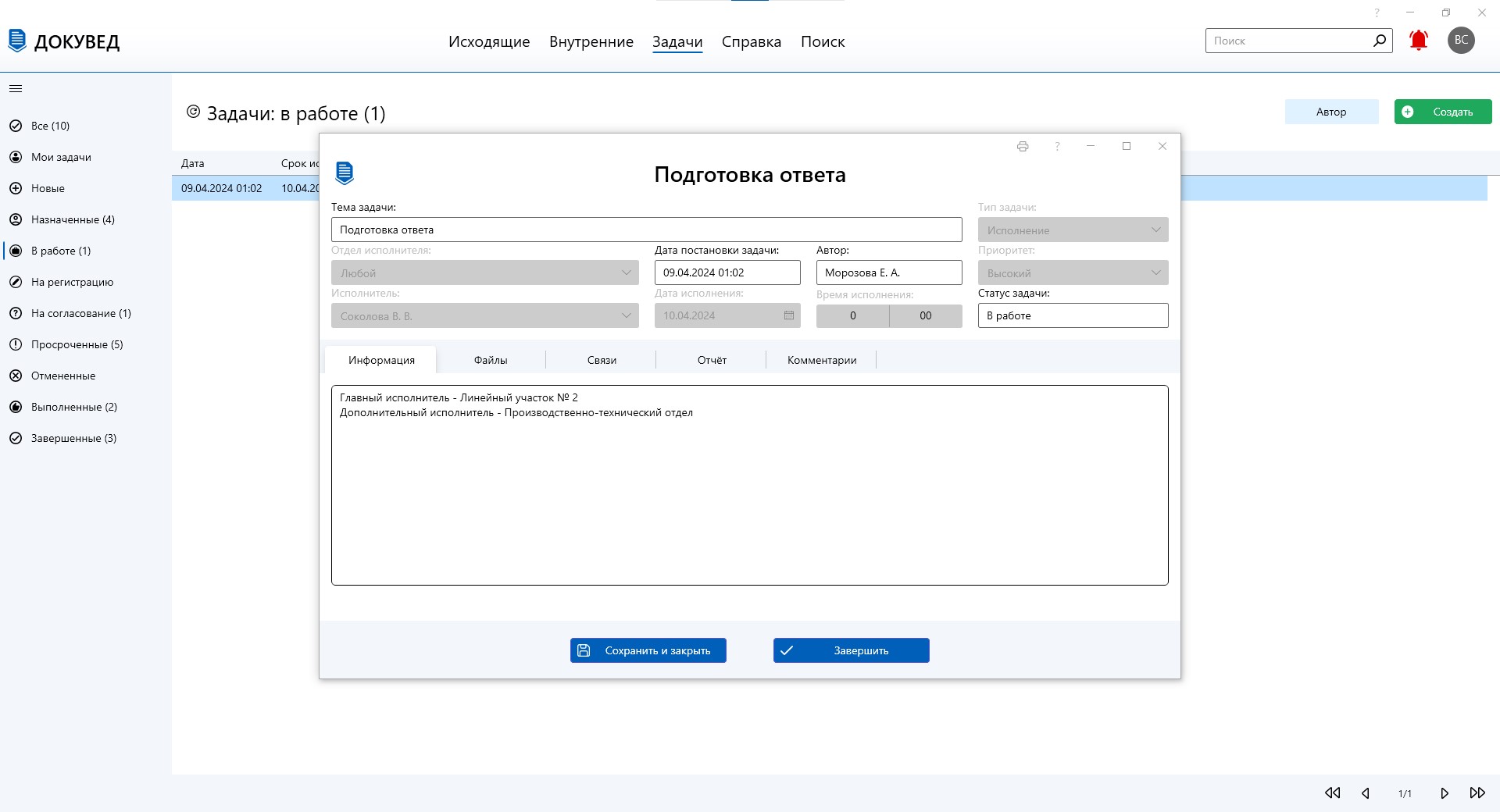Click the calendar icon in Дата исполнения
Image resolution: width=1500 pixels, height=812 pixels.
[x=789, y=315]
